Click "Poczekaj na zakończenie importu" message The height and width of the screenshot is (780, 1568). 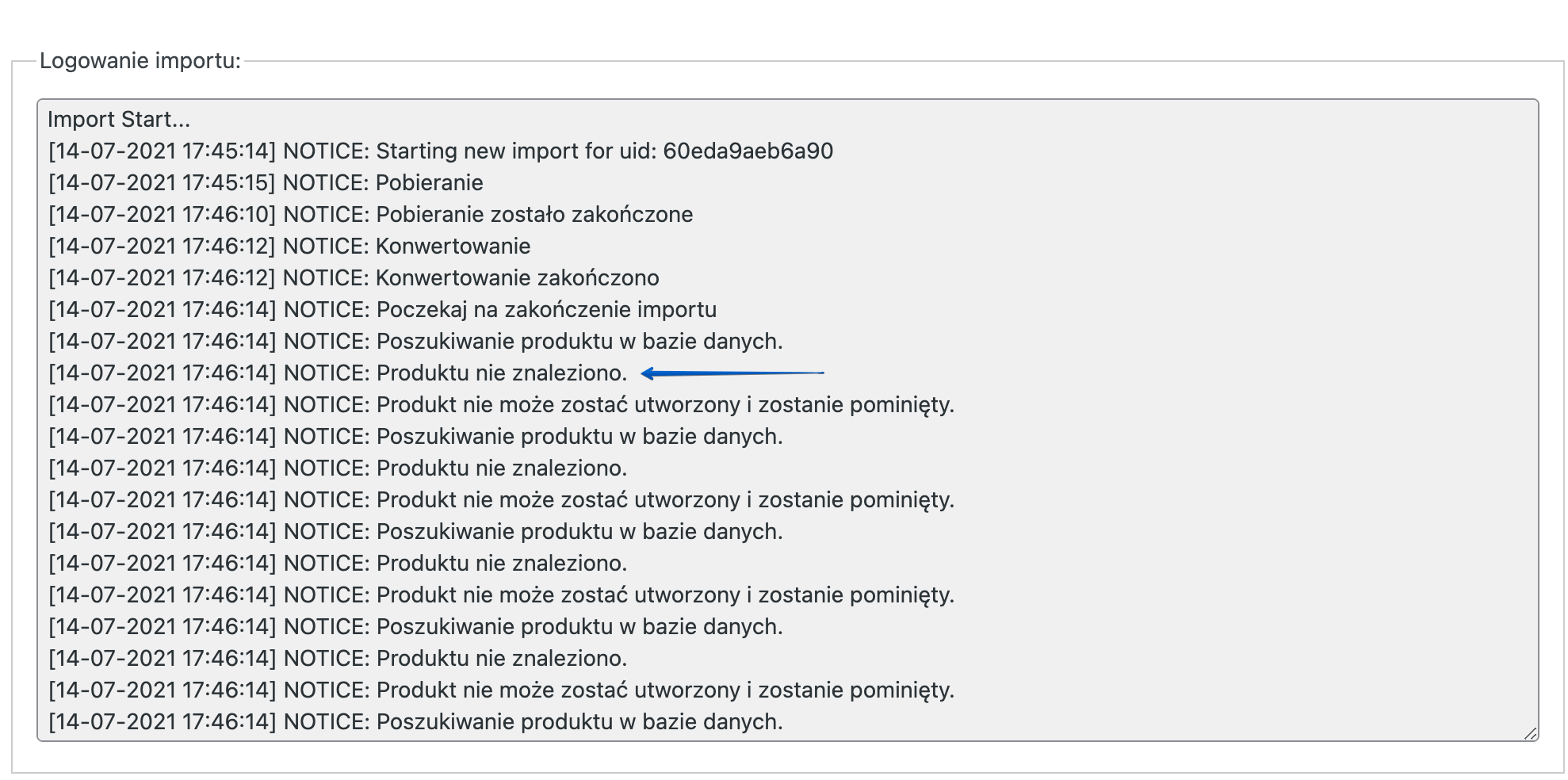tap(546, 310)
